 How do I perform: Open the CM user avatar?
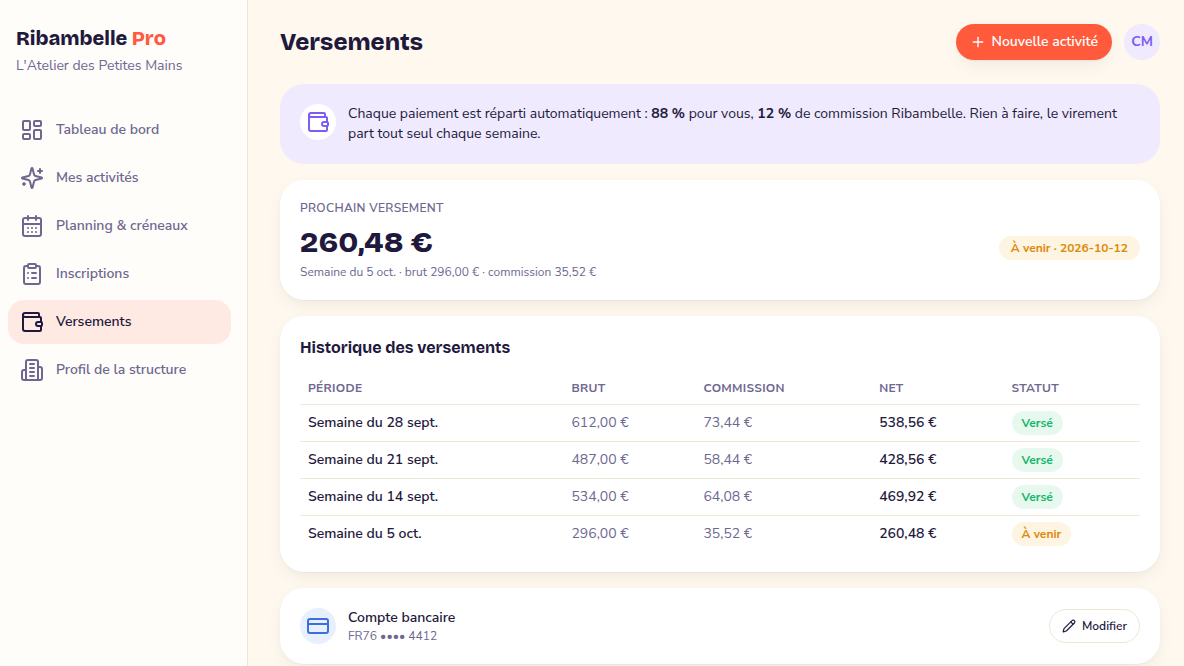click(1142, 42)
